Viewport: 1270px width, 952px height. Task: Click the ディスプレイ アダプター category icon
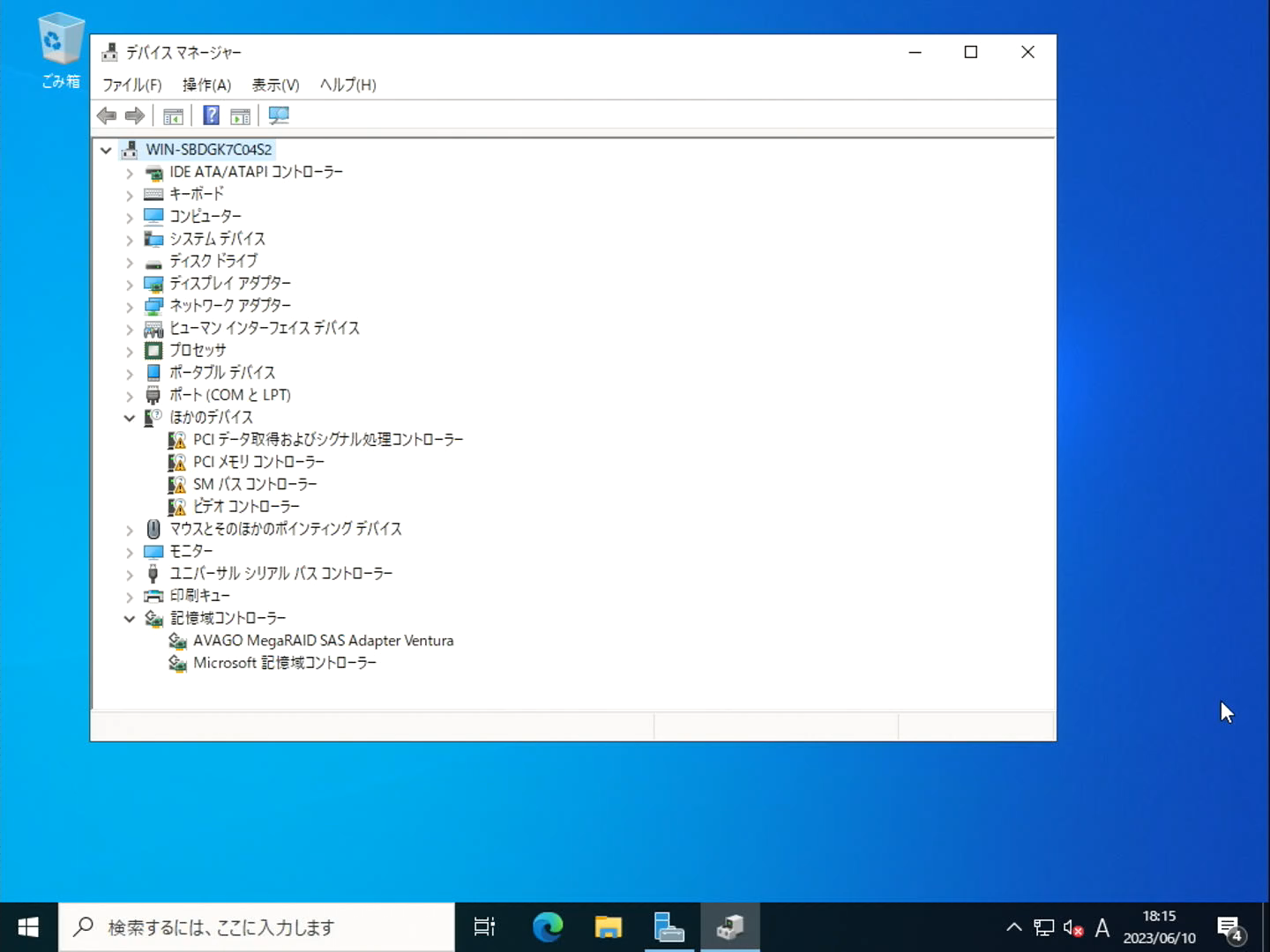click(x=153, y=284)
